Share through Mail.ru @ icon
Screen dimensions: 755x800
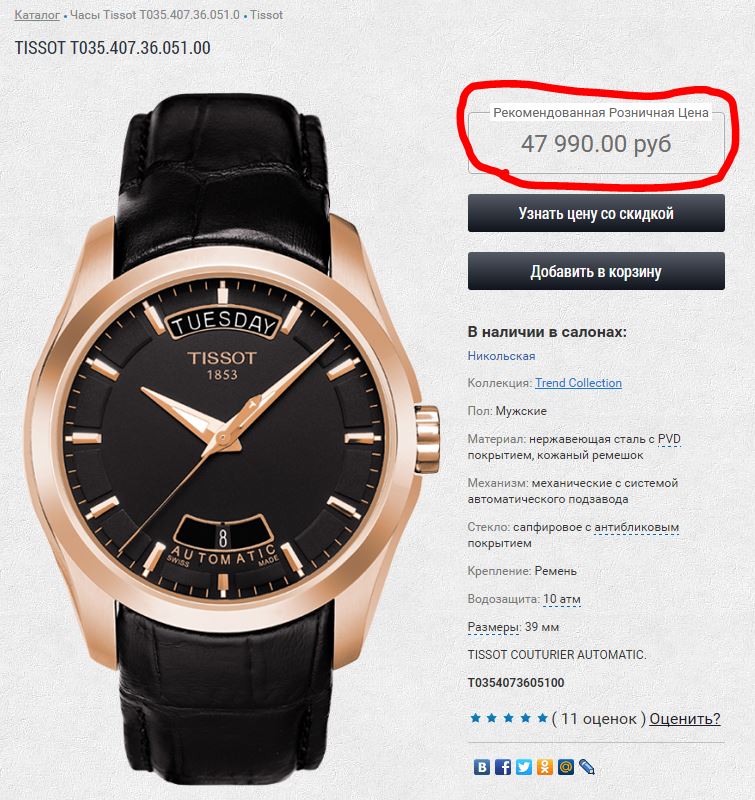pos(565,767)
